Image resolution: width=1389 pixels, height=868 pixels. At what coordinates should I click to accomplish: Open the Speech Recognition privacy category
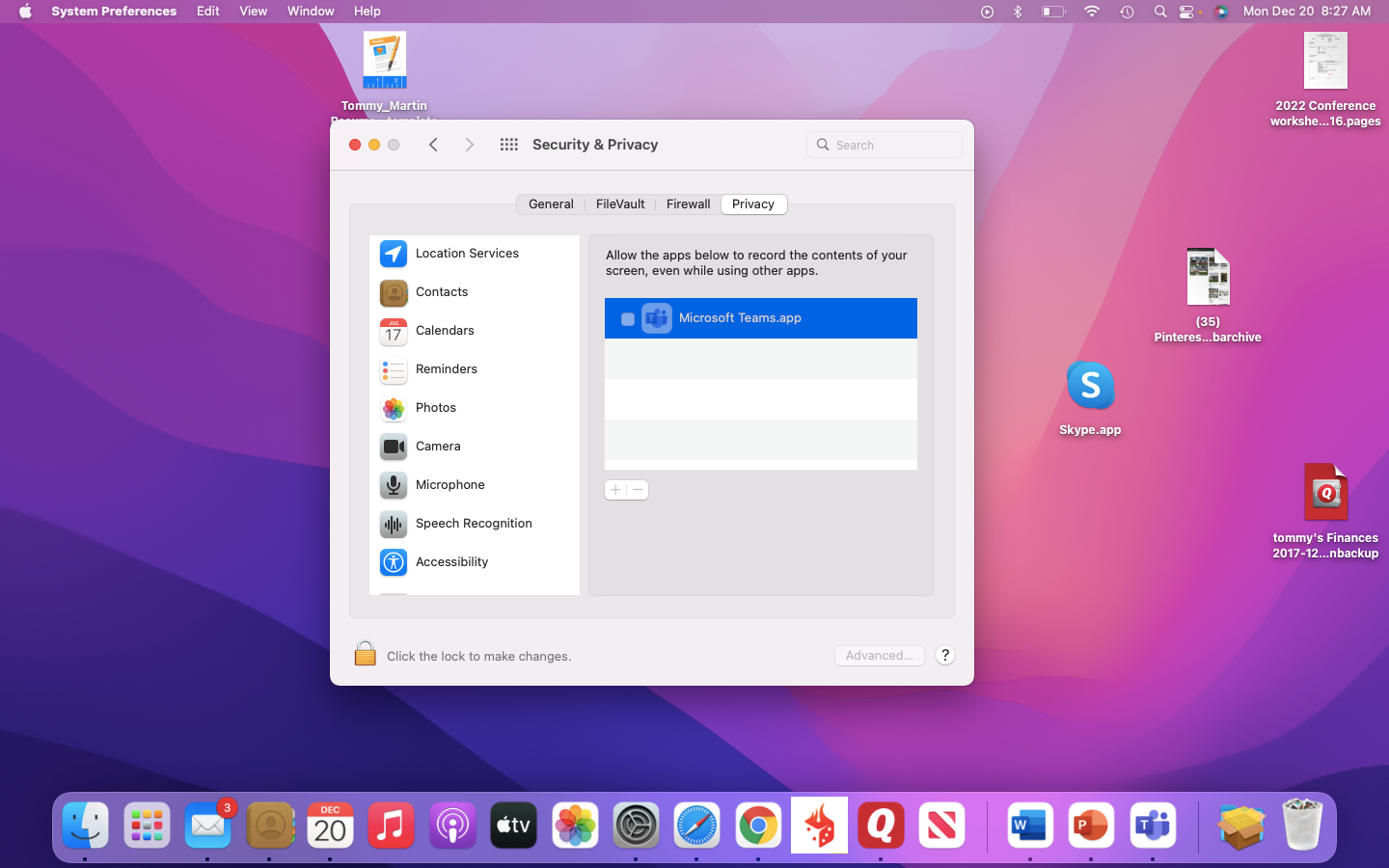coord(475,524)
